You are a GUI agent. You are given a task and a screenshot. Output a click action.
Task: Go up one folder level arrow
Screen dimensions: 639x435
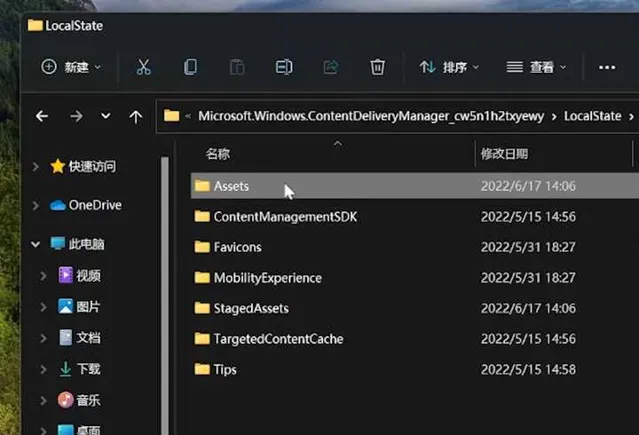[x=136, y=117]
